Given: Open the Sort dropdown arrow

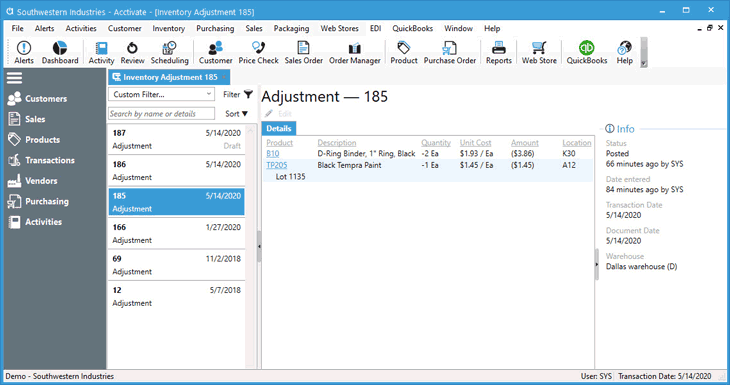Looking at the screenshot, I should click(x=245, y=114).
